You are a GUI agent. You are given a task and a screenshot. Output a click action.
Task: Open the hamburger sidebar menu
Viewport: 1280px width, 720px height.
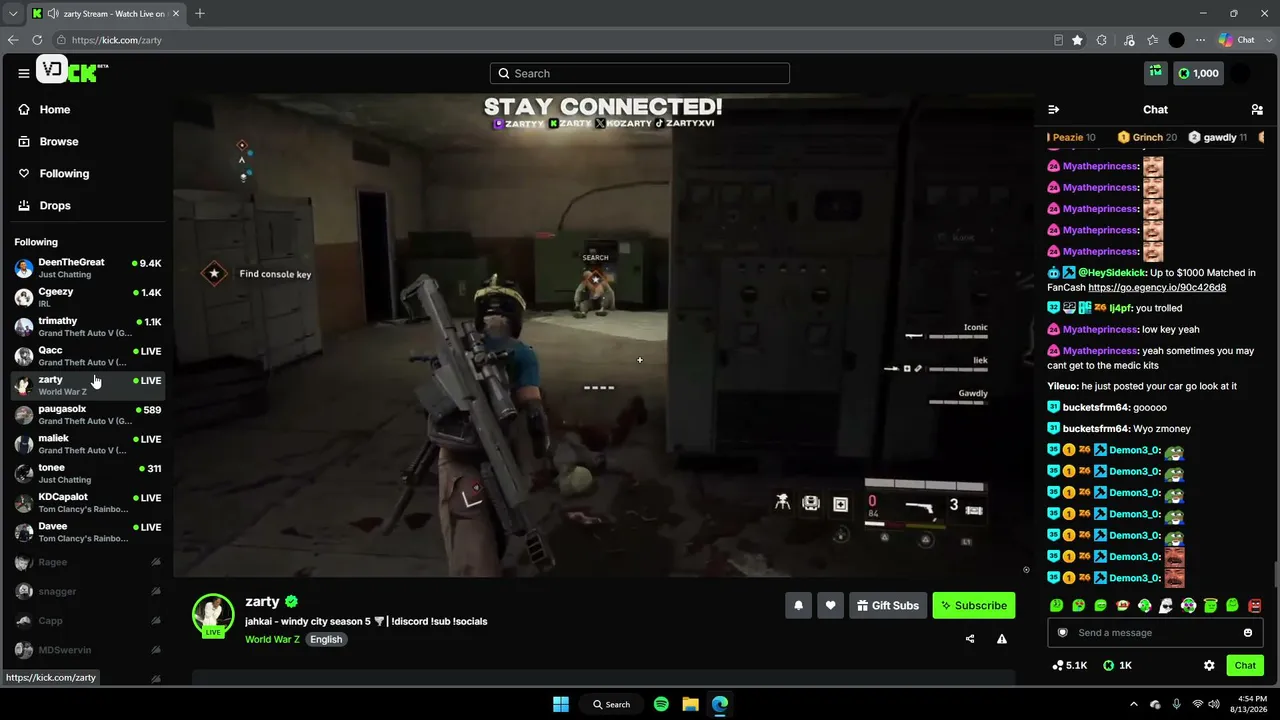(23, 73)
